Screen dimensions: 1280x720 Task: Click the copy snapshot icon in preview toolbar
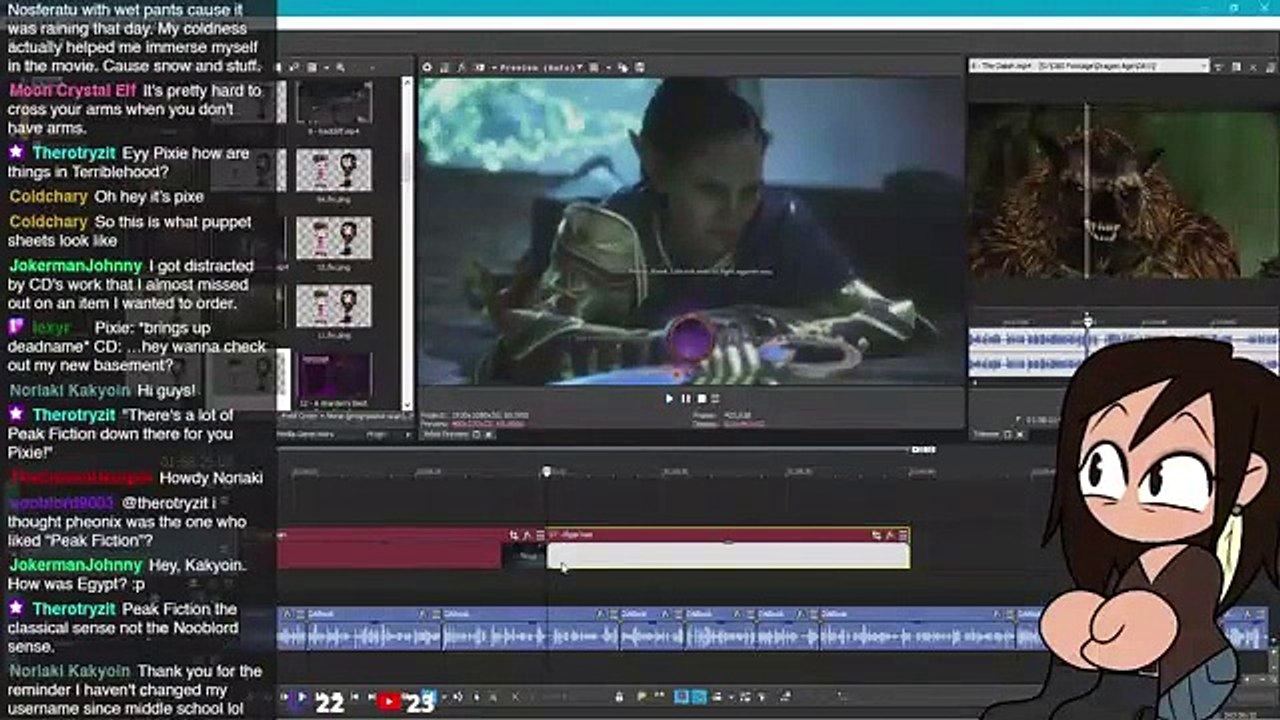coord(623,67)
